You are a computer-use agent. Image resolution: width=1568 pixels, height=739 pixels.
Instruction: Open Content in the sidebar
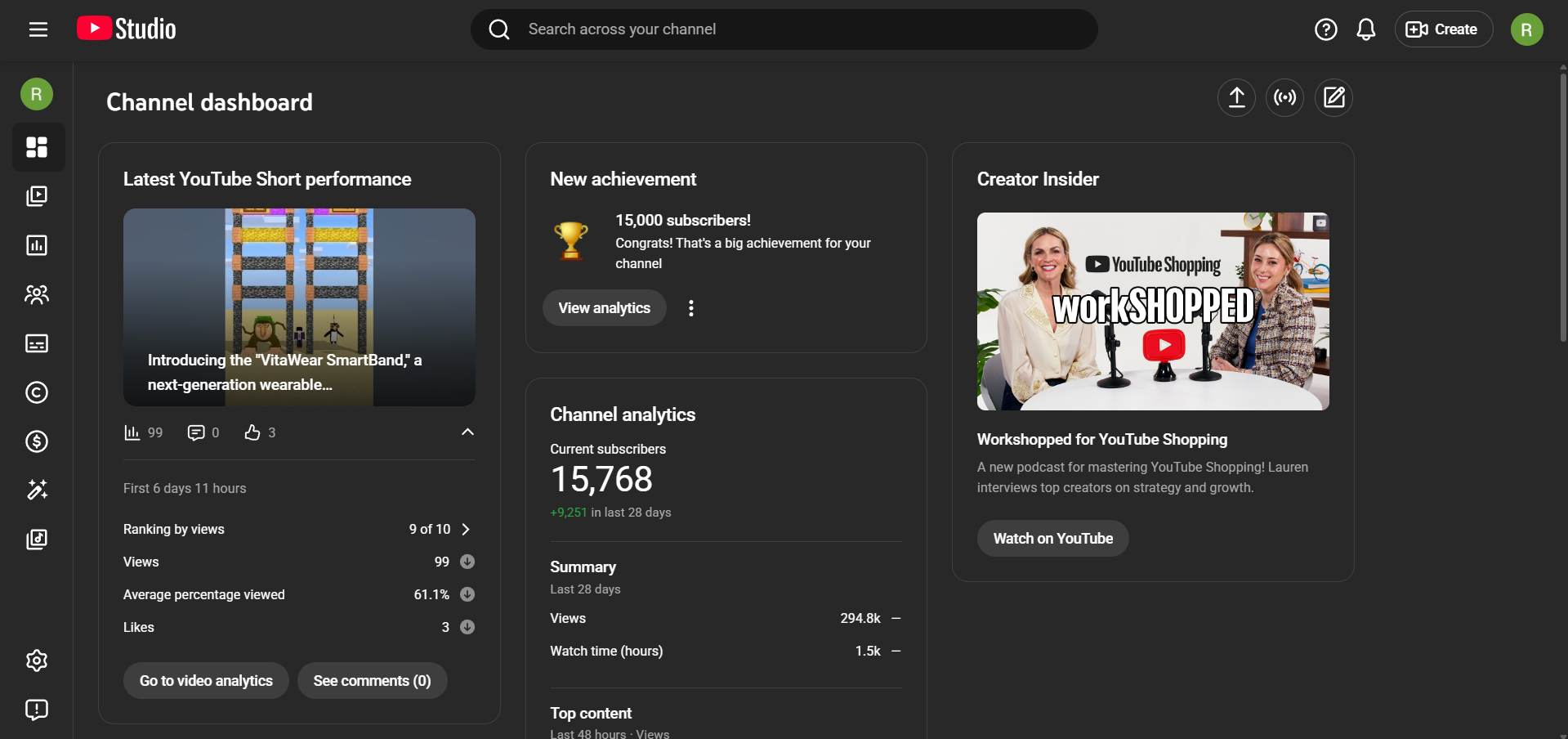pos(37,196)
